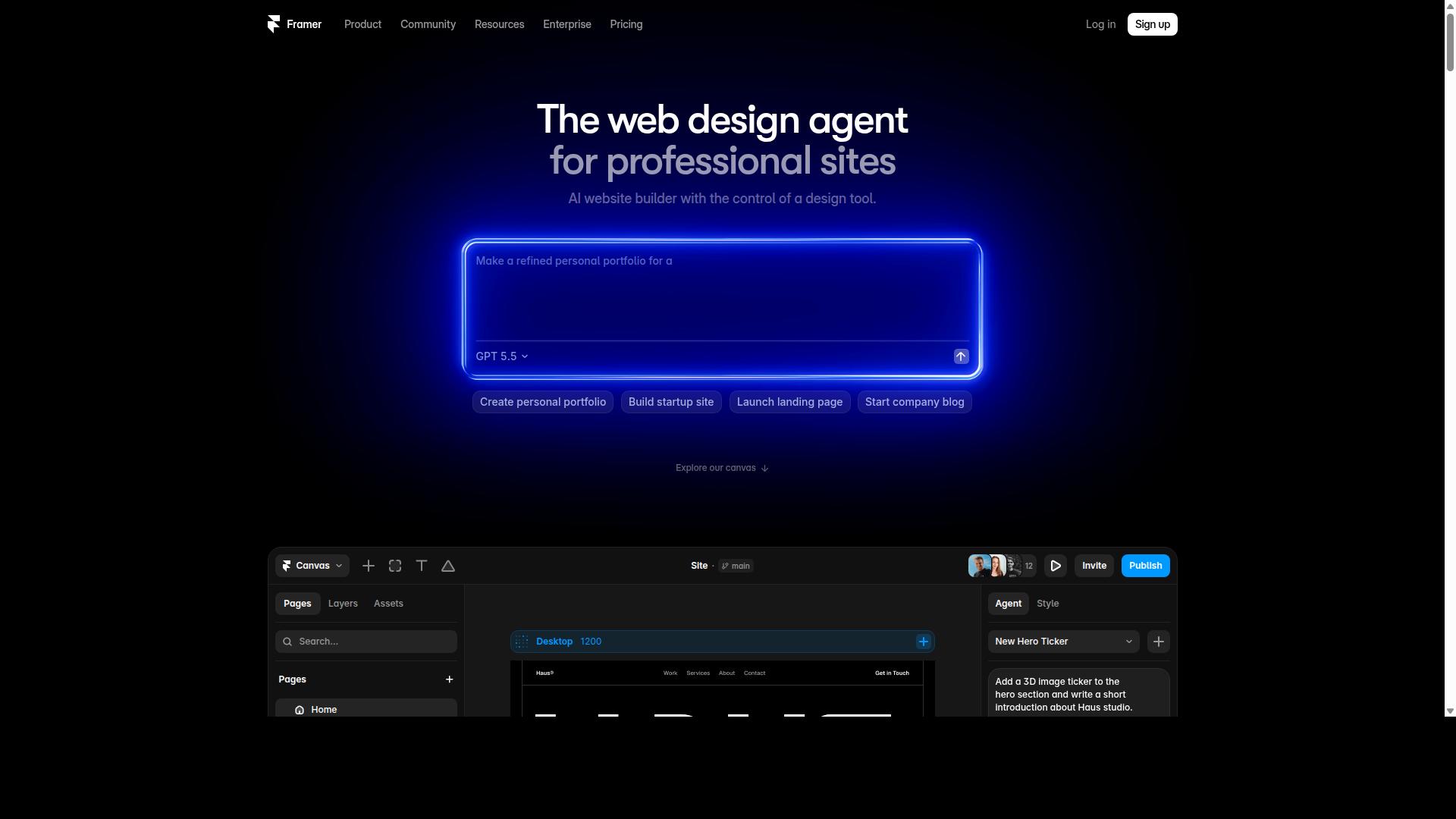Viewport: 1456px width, 819px height.
Task: Choose Create personal portfolio suggestion
Action: pyautogui.click(x=543, y=402)
